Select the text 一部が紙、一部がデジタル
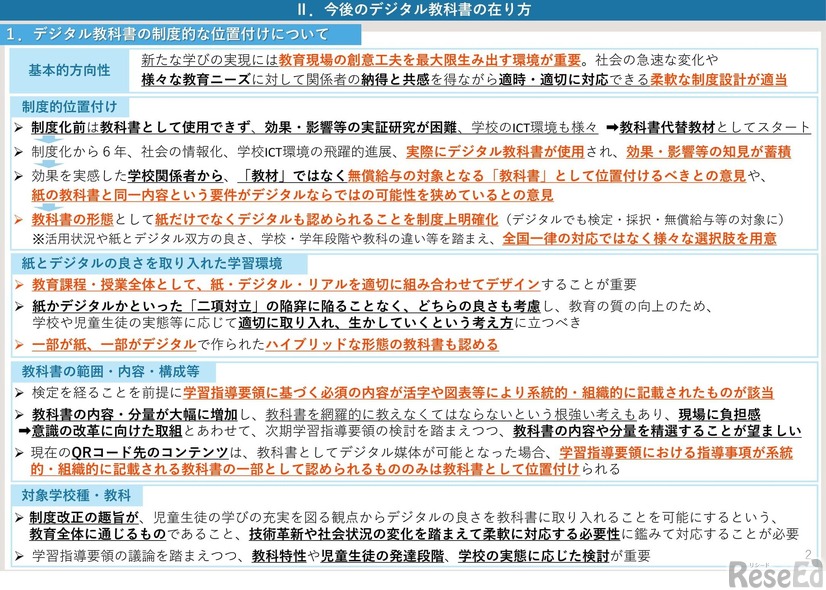 [x=114, y=345]
